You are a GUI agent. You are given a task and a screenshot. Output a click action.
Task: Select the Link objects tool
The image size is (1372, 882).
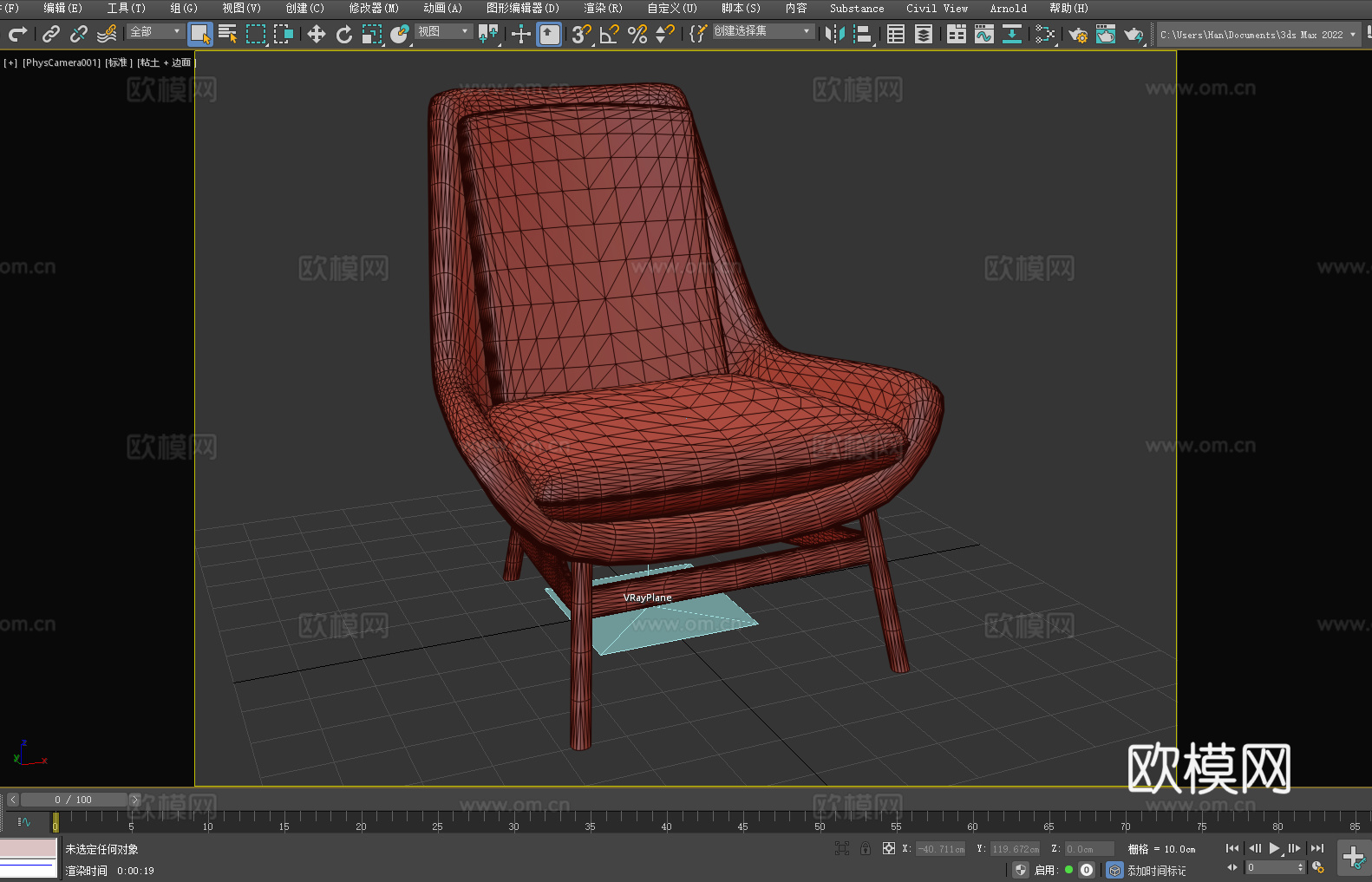coord(51,34)
